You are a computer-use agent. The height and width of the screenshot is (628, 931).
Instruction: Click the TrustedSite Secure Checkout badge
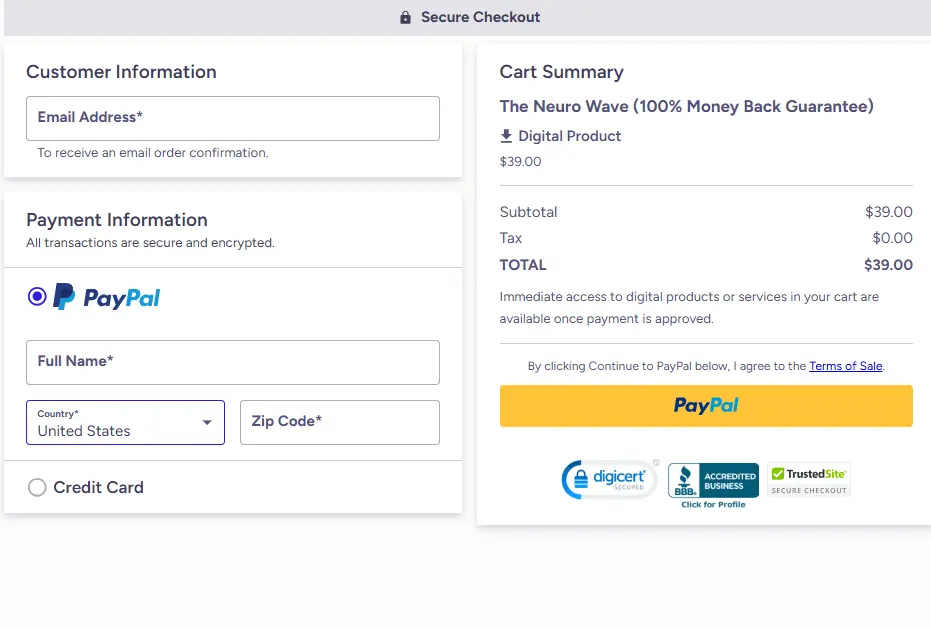(x=809, y=480)
